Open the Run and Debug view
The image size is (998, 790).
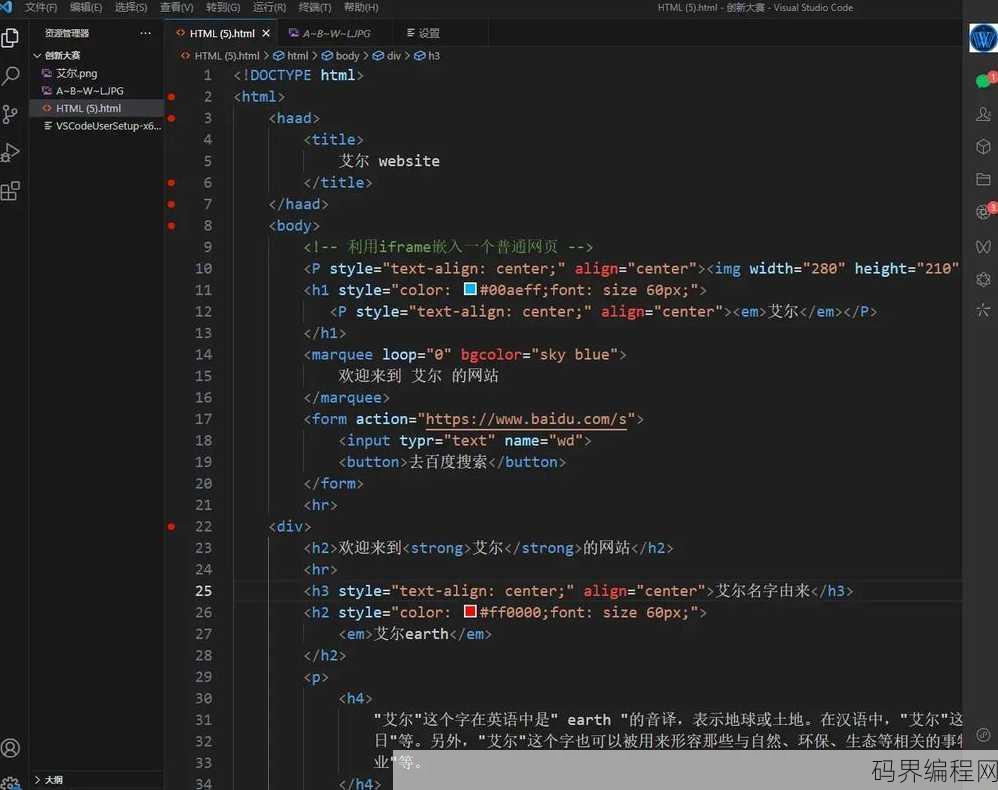[10, 152]
